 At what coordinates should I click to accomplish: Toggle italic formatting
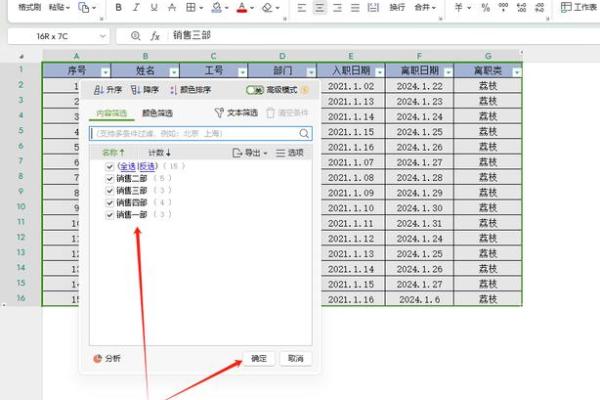(136, 7)
